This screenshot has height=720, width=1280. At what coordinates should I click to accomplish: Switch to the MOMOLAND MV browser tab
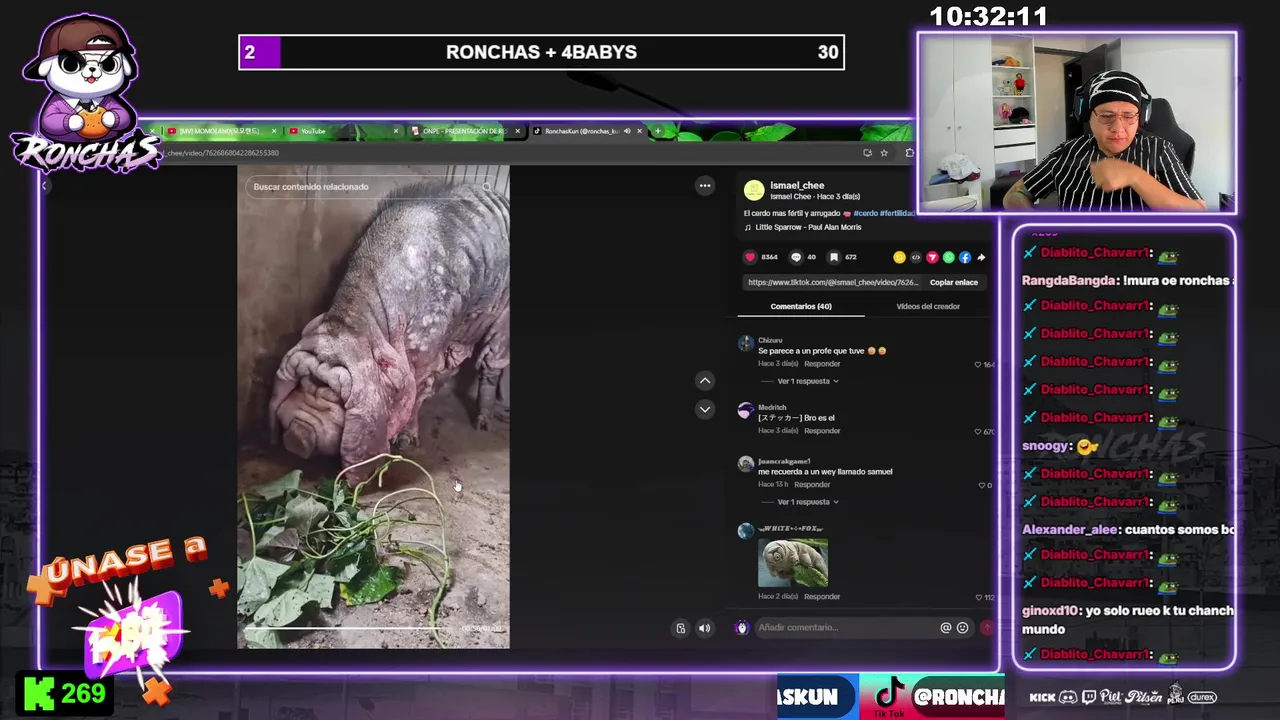pyautogui.click(x=220, y=131)
